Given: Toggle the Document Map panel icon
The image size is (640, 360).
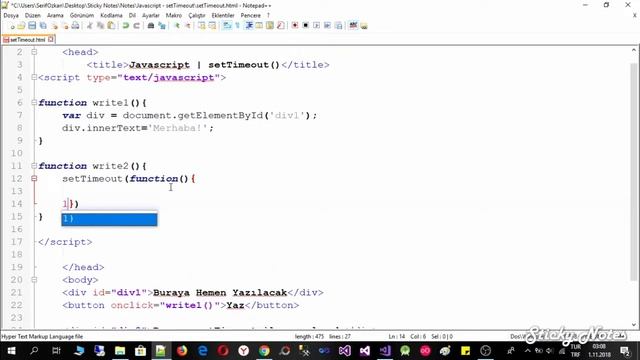Looking at the screenshot, I should (270, 26).
